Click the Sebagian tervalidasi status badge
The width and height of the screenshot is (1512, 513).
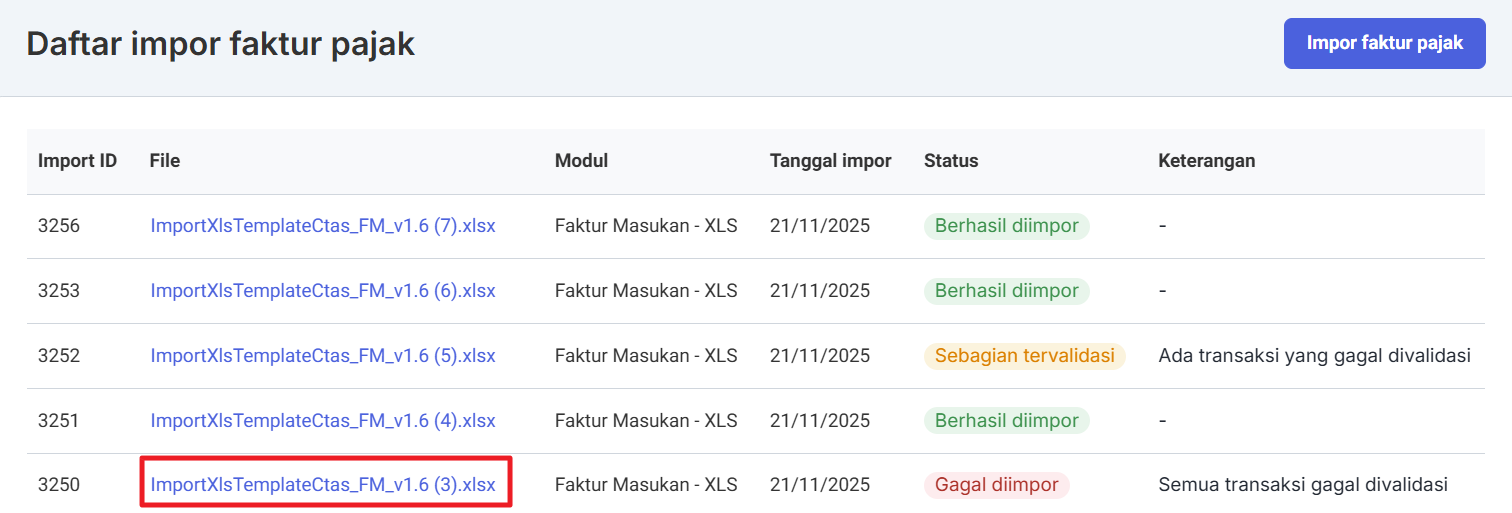1024,356
